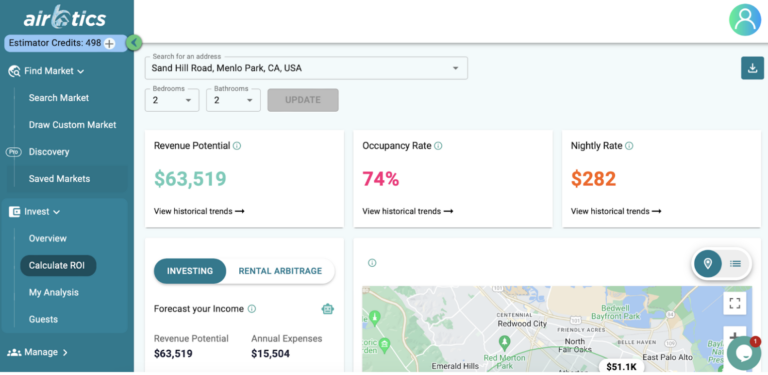This screenshot has height=375, width=768.
Task: Select the RENTAL ARBITRAGE mode
Action: tap(280, 271)
